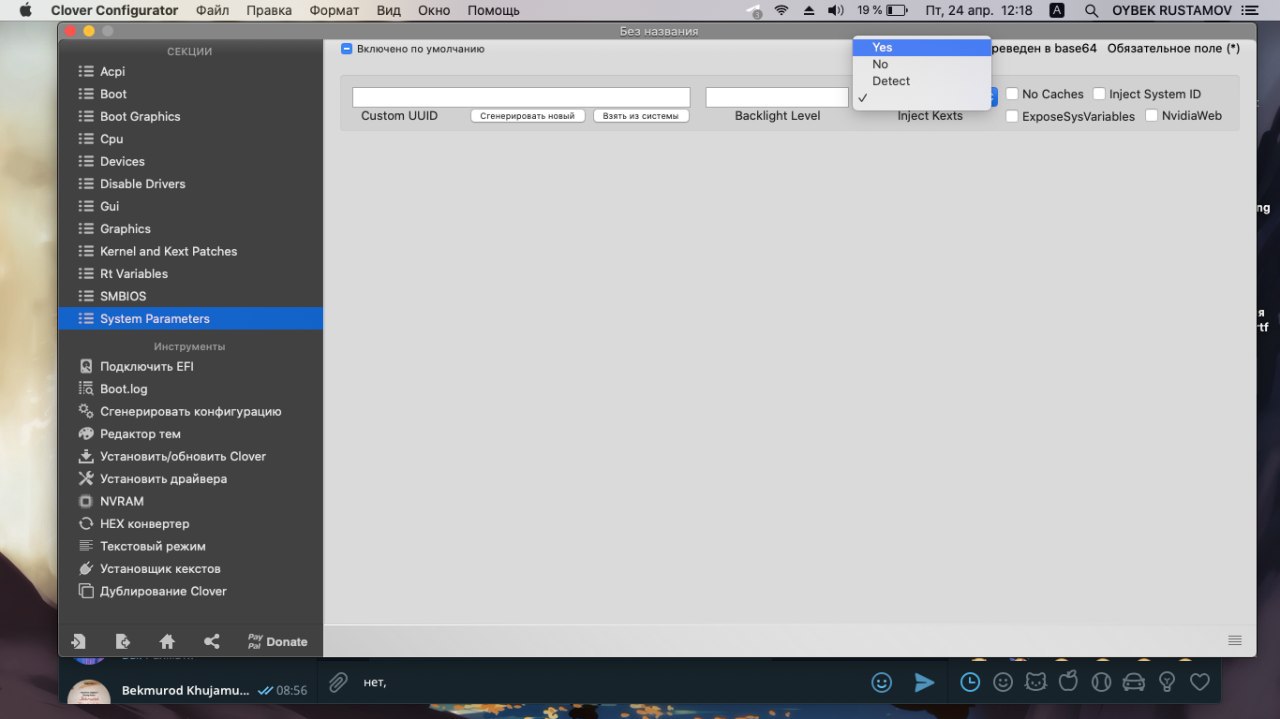Screen dimensions: 1280x719
Task: Click the Custom UUID text field
Action: pos(521,97)
